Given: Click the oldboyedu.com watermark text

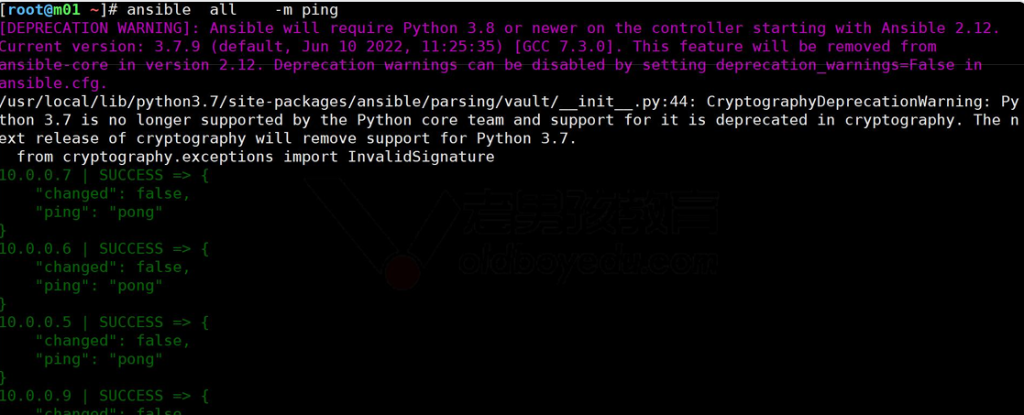Looking at the screenshot, I should [591, 262].
